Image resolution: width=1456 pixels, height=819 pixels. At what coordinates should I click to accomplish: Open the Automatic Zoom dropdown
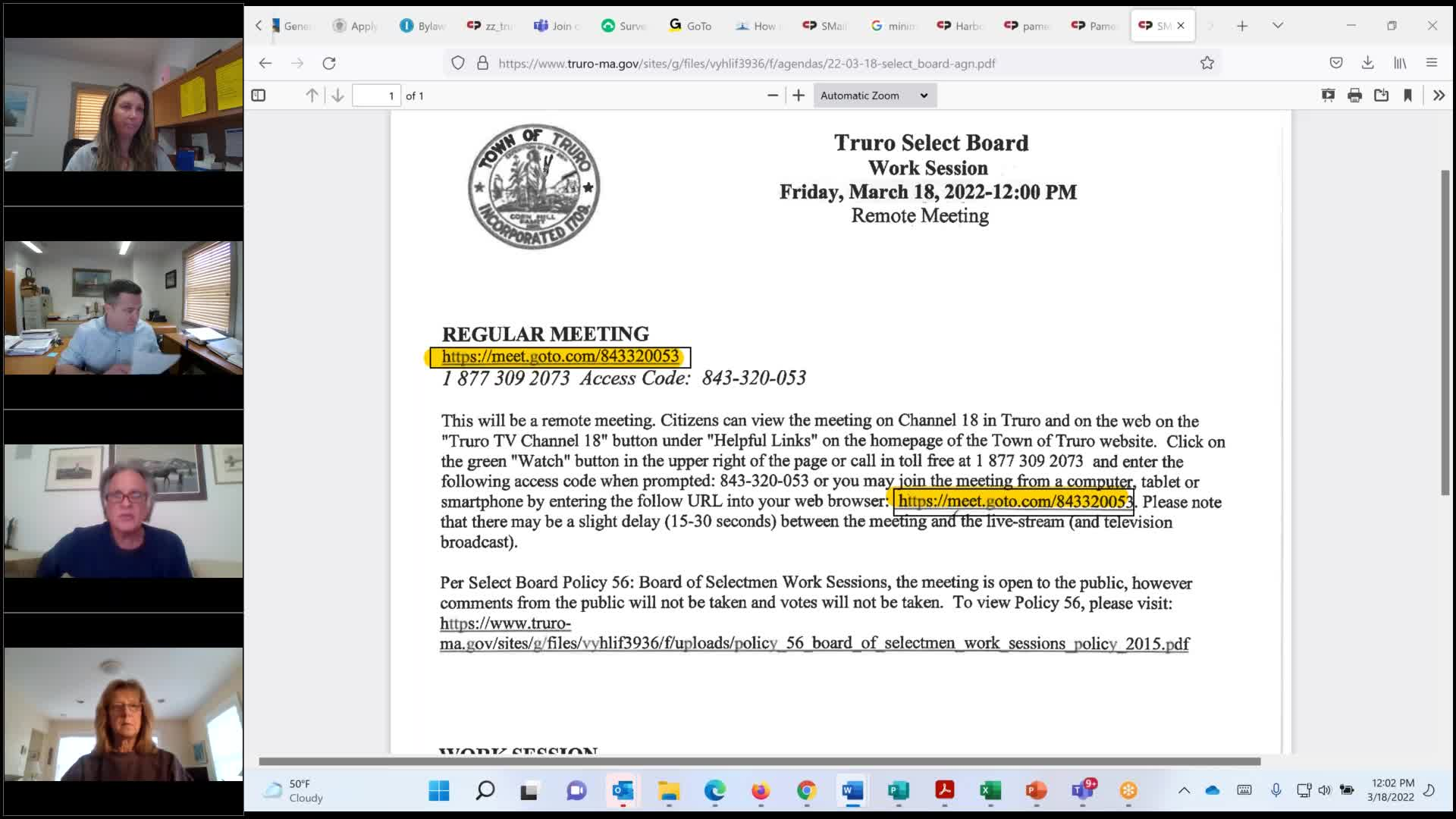click(x=874, y=96)
